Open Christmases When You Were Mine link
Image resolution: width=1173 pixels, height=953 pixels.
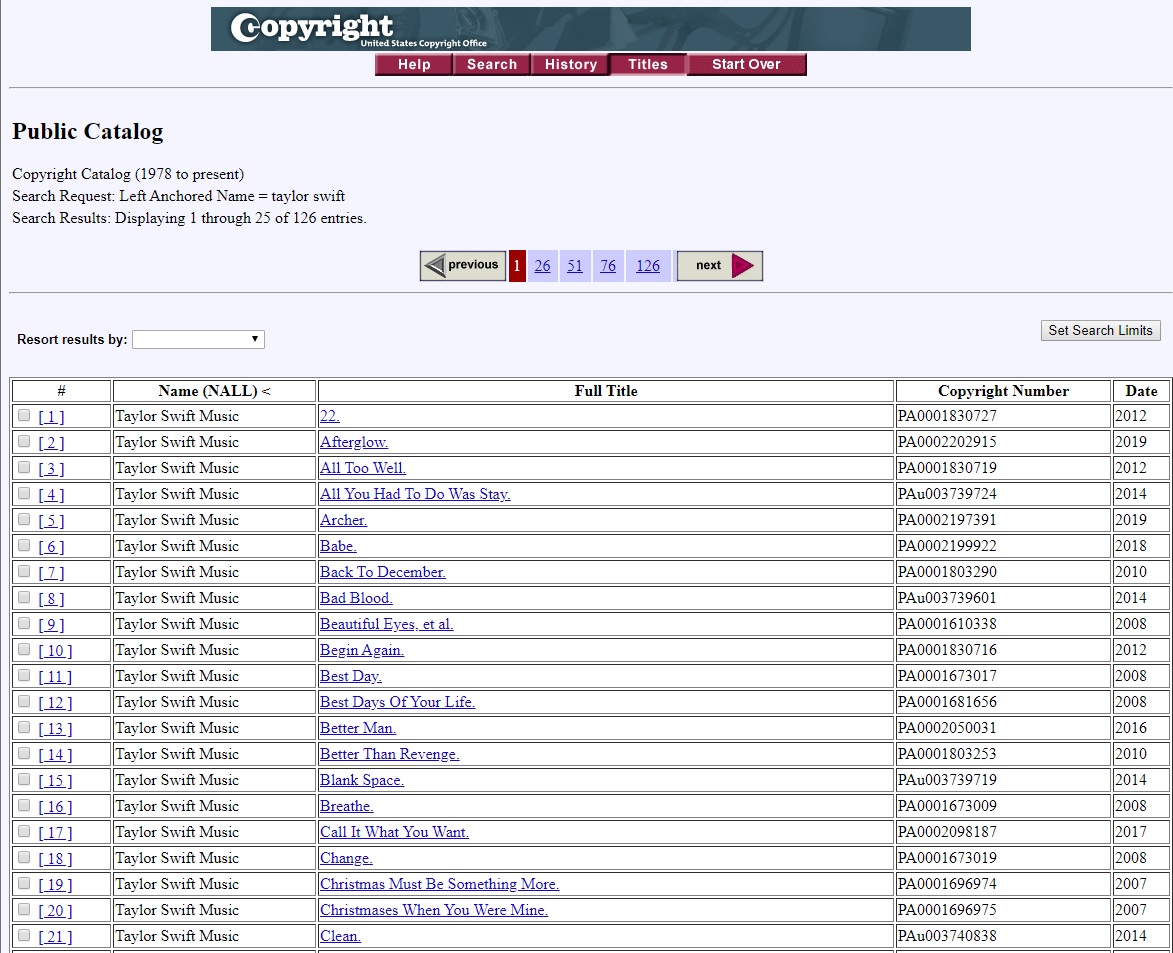click(434, 910)
